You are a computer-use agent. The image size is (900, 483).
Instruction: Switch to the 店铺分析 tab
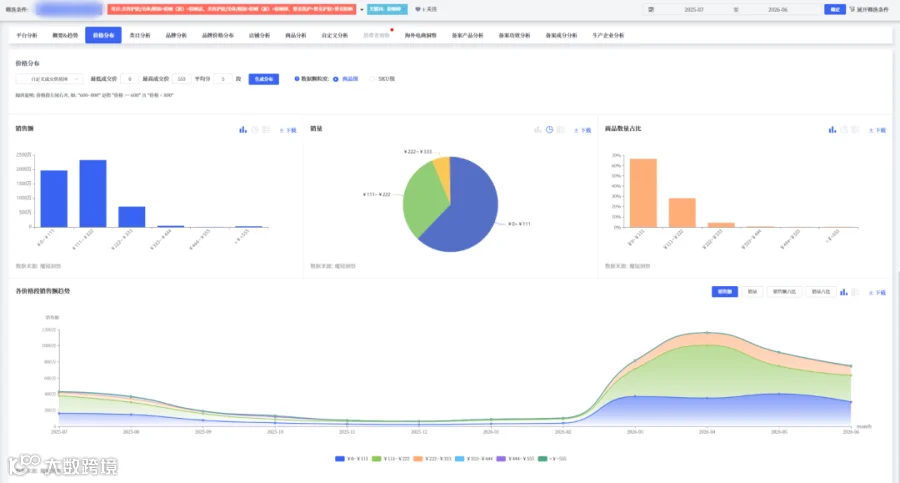click(x=259, y=36)
